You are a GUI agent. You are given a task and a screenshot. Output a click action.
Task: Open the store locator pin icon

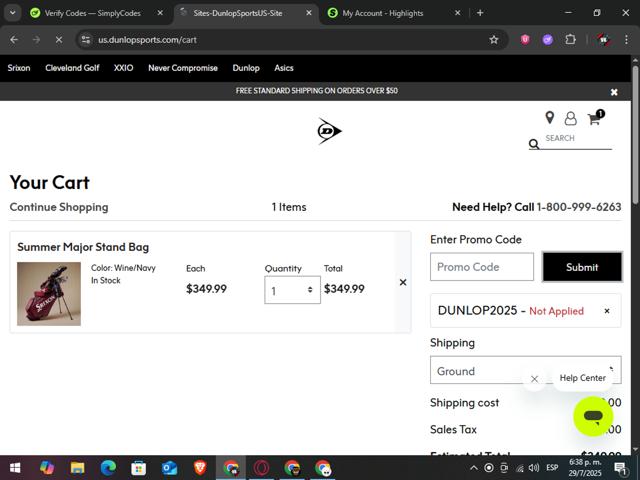[550, 118]
